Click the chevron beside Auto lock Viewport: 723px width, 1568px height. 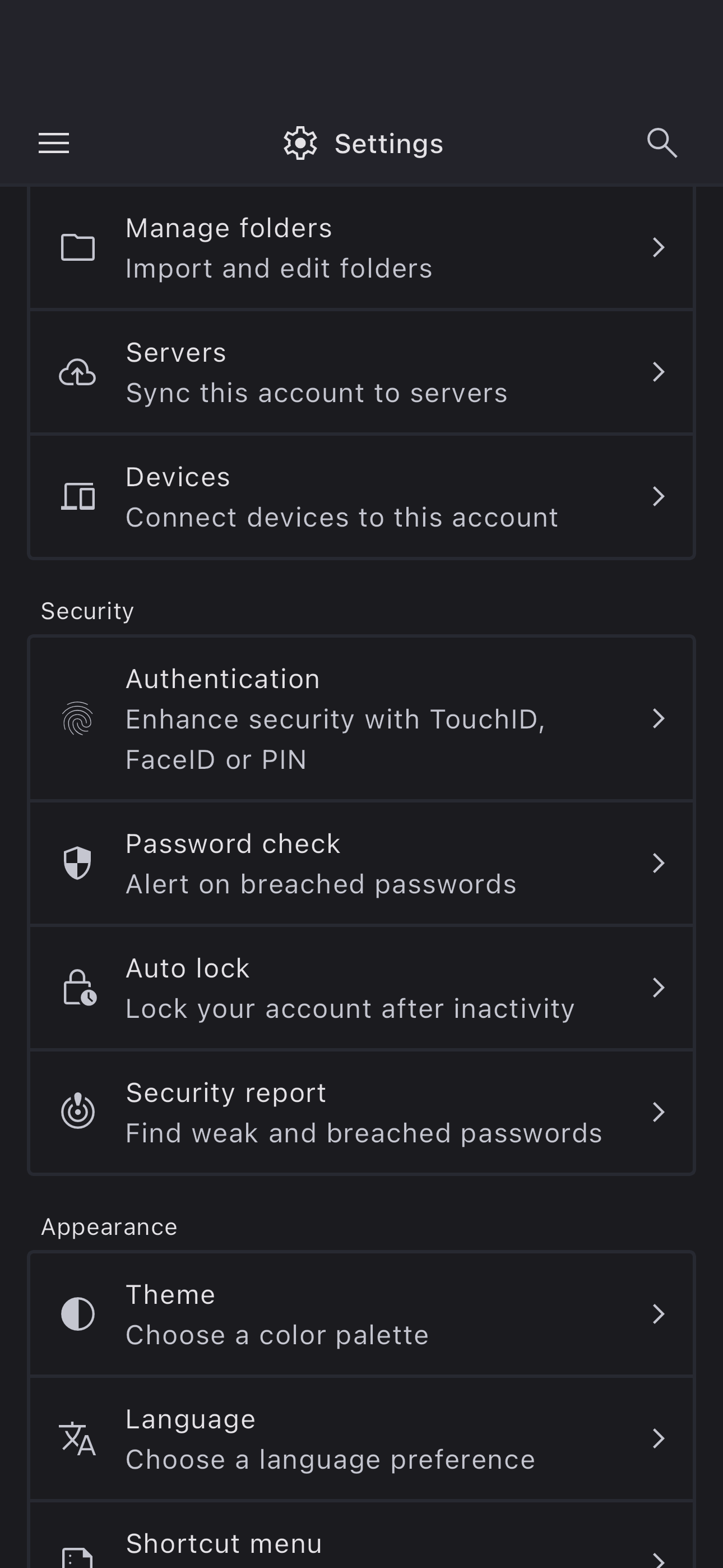(x=658, y=988)
